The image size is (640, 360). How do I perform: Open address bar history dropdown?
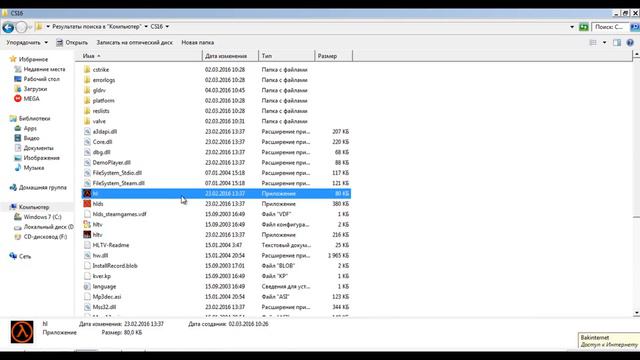[572, 27]
